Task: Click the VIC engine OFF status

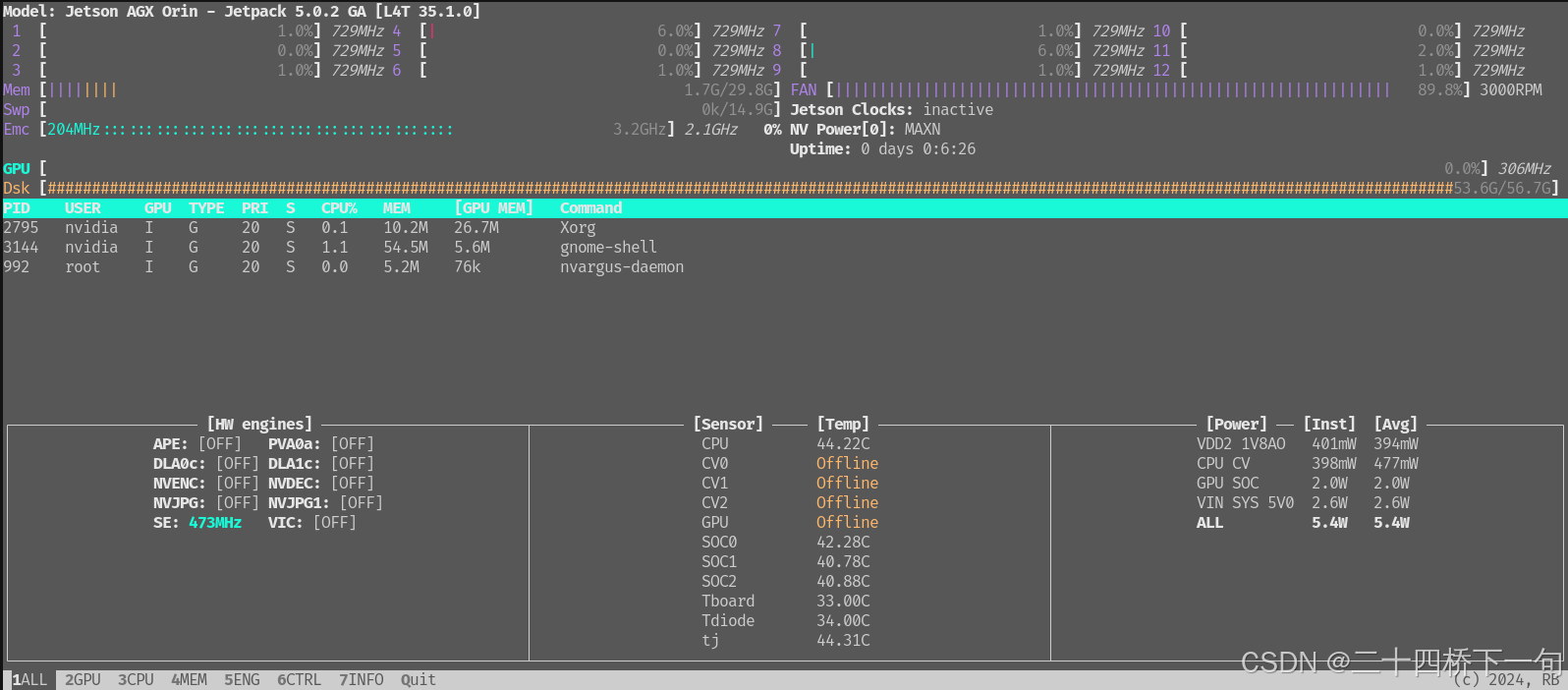Action: click(334, 523)
